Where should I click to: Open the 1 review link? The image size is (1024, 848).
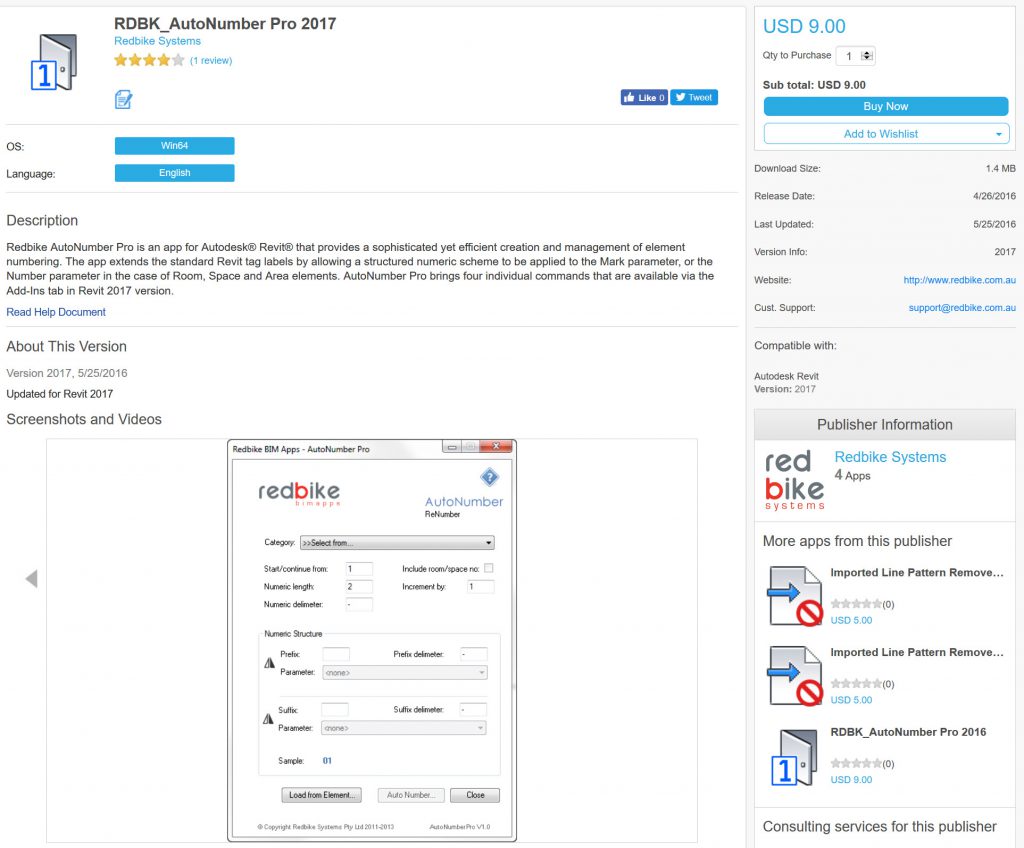click(211, 61)
